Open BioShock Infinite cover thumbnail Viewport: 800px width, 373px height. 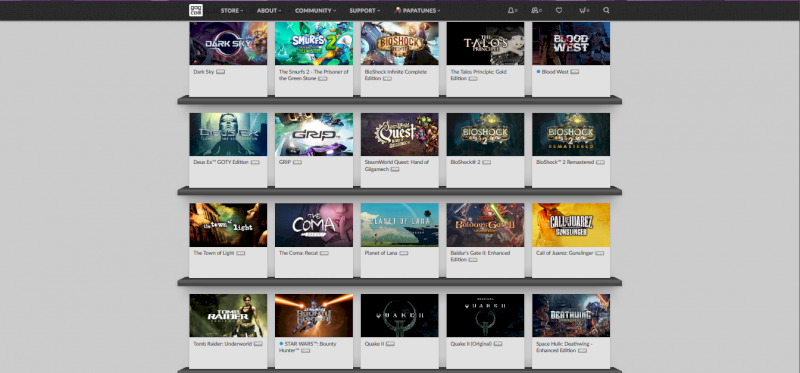pos(399,43)
